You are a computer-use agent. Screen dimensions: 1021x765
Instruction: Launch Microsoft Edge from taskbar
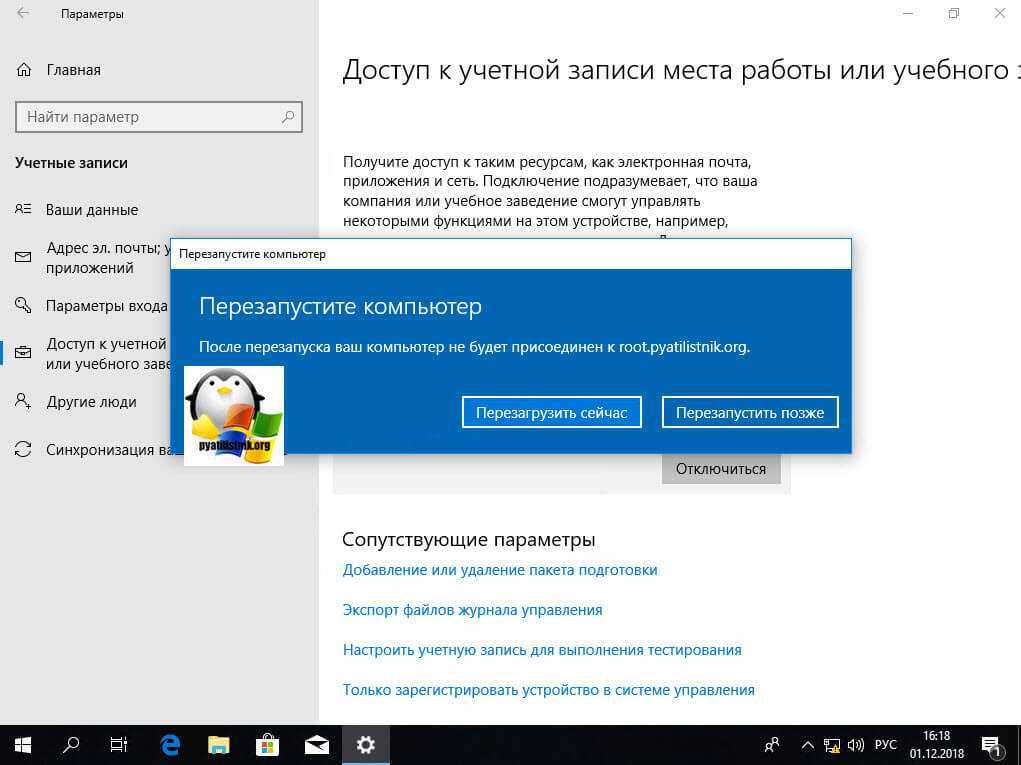170,745
